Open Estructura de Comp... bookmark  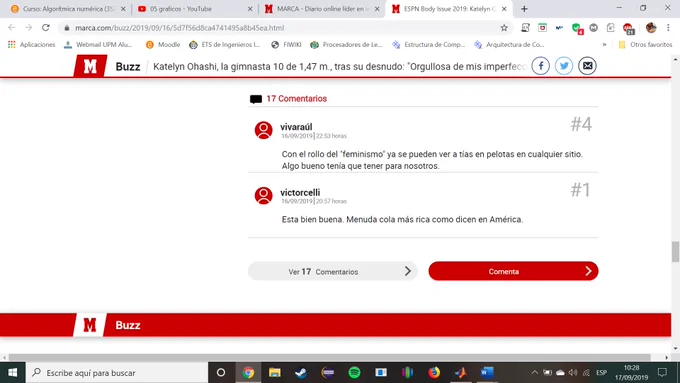428,45
